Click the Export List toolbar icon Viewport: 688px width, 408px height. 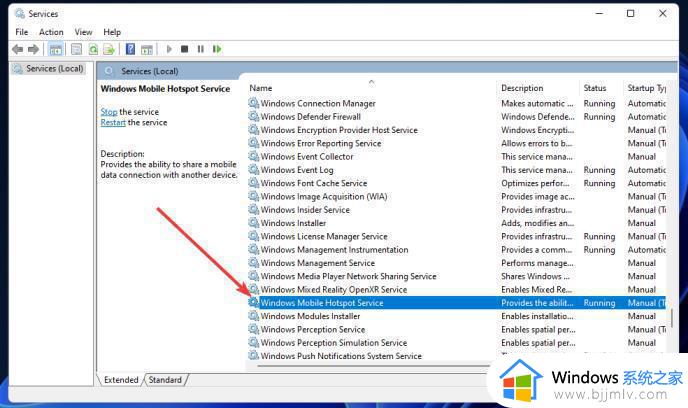point(109,49)
